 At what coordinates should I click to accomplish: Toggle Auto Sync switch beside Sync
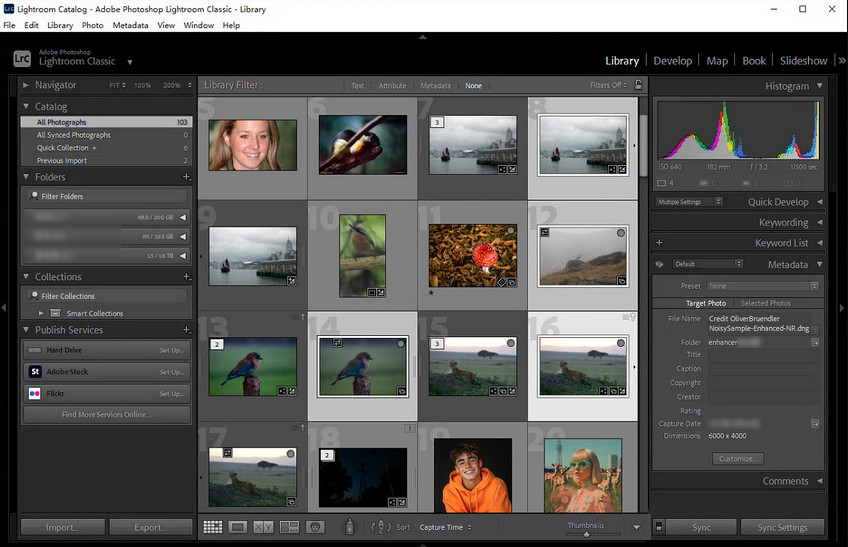[659, 526]
